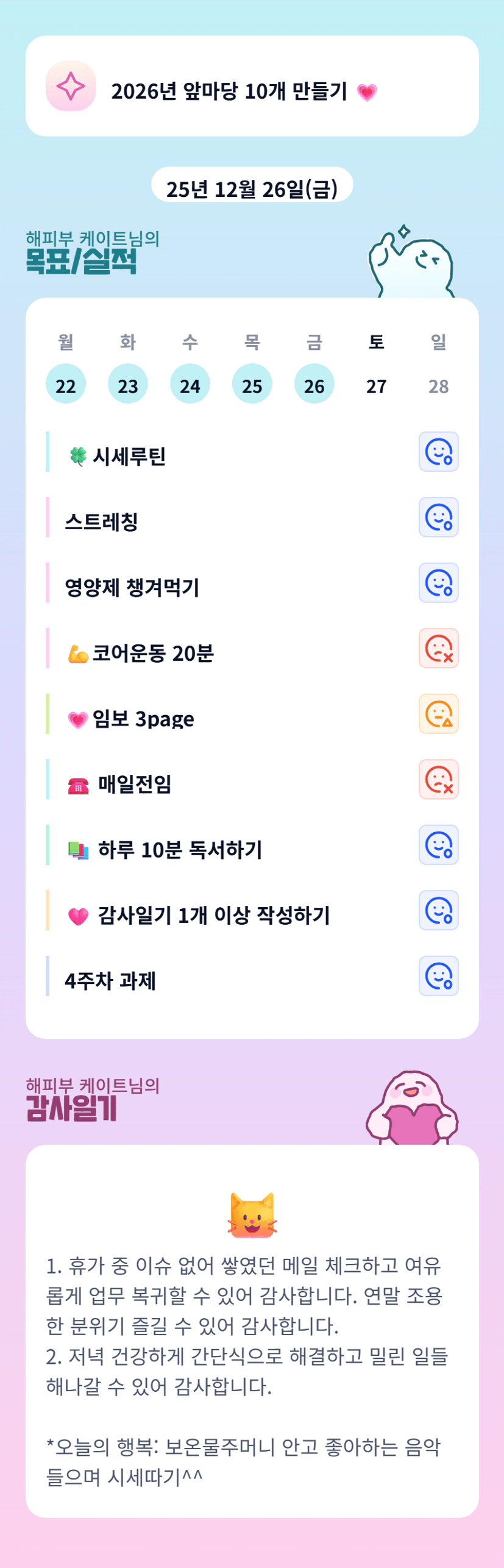
Task: Toggle status for 감사일기 1개 이상 작성하기
Action: pos(438,910)
